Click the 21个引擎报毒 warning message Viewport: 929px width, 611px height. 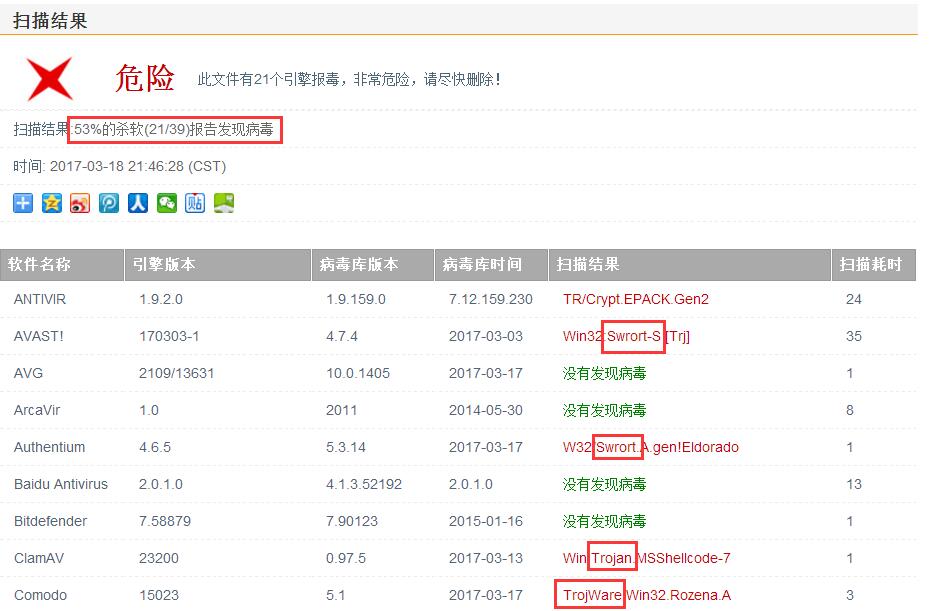click(x=349, y=79)
